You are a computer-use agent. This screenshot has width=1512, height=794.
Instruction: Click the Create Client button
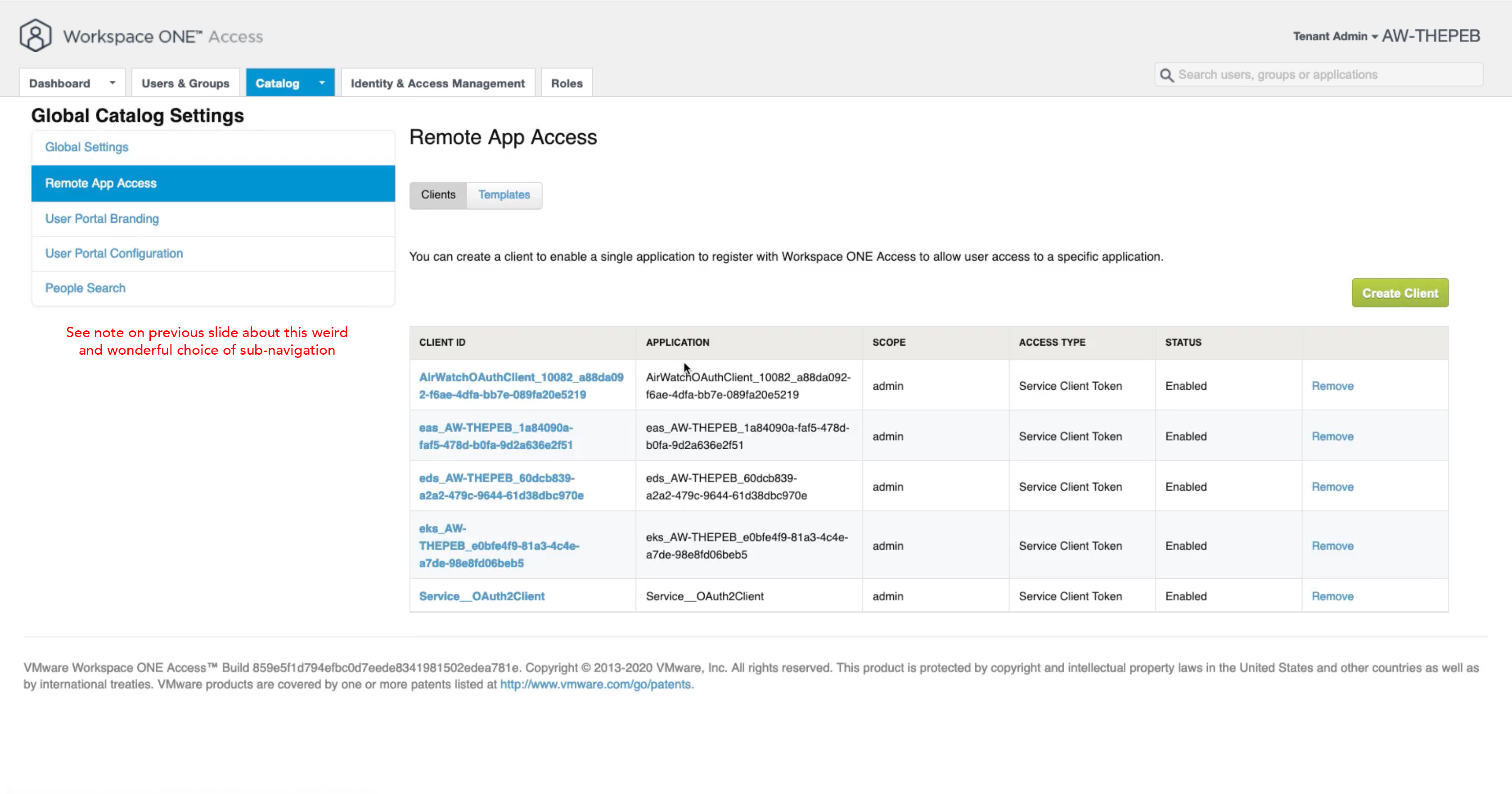pos(1400,293)
